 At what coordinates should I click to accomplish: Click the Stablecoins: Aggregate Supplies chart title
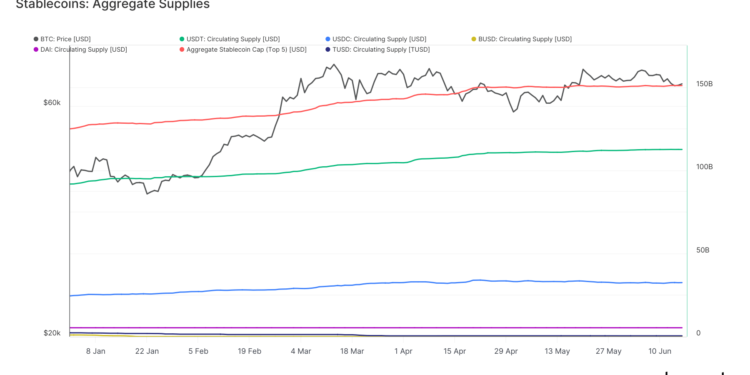[112, 4]
